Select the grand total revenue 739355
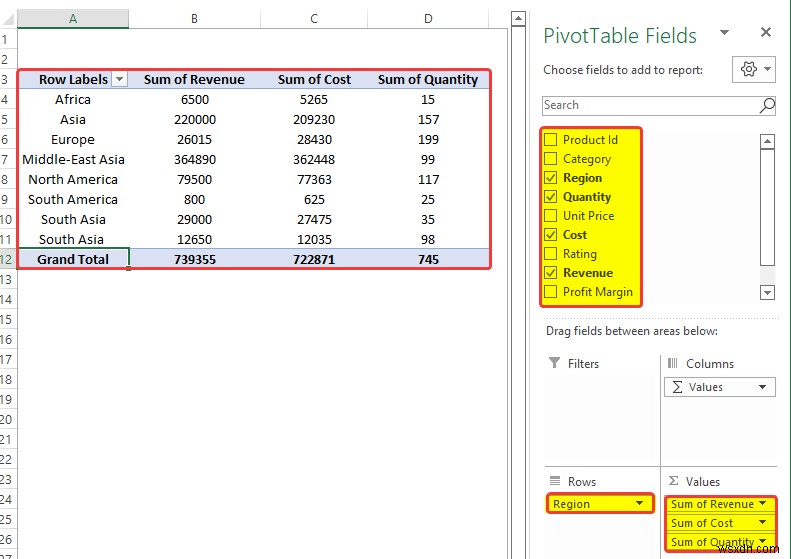The width and height of the screenshot is (791, 559). tap(194, 259)
